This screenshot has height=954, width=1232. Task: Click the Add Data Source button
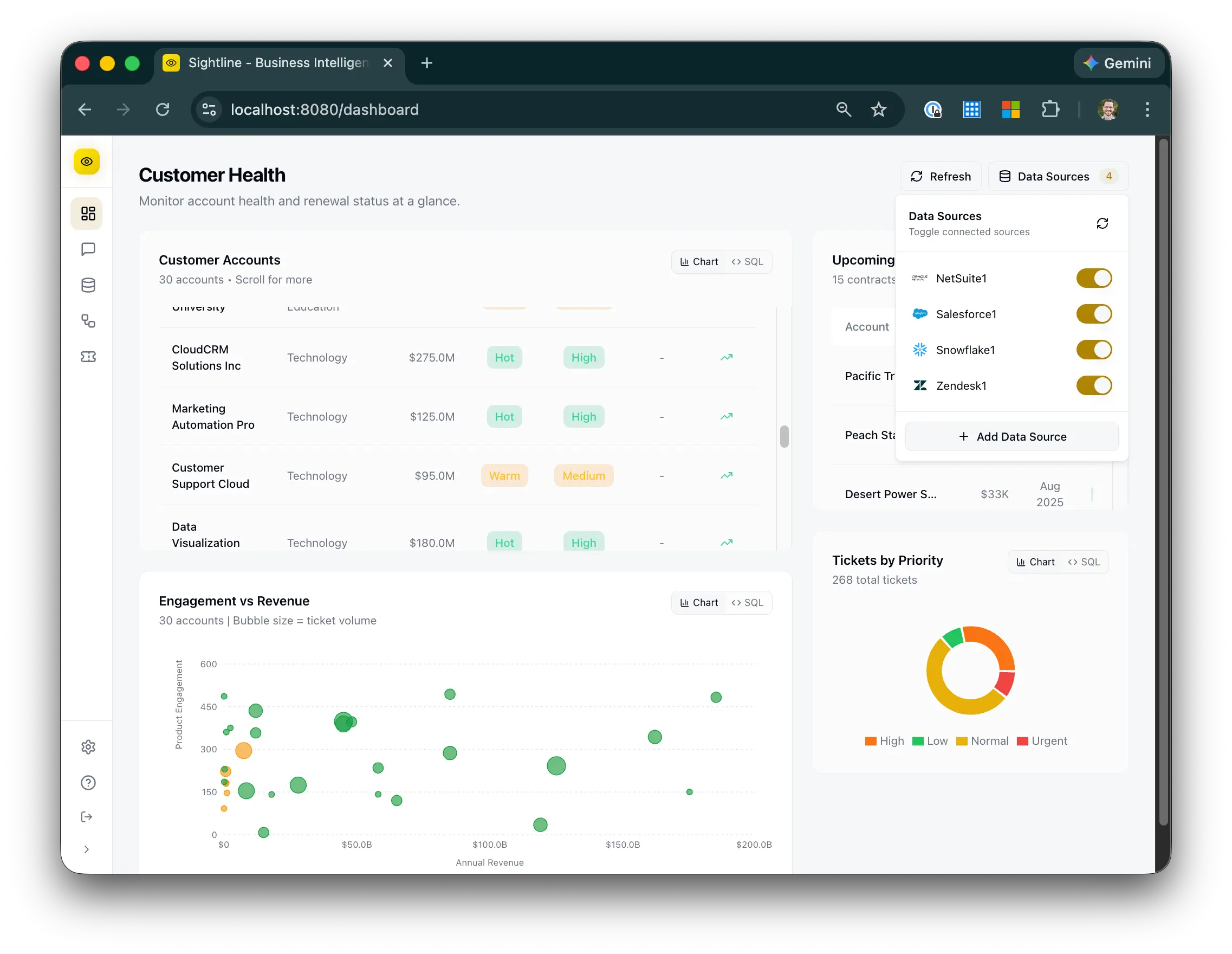click(1011, 437)
